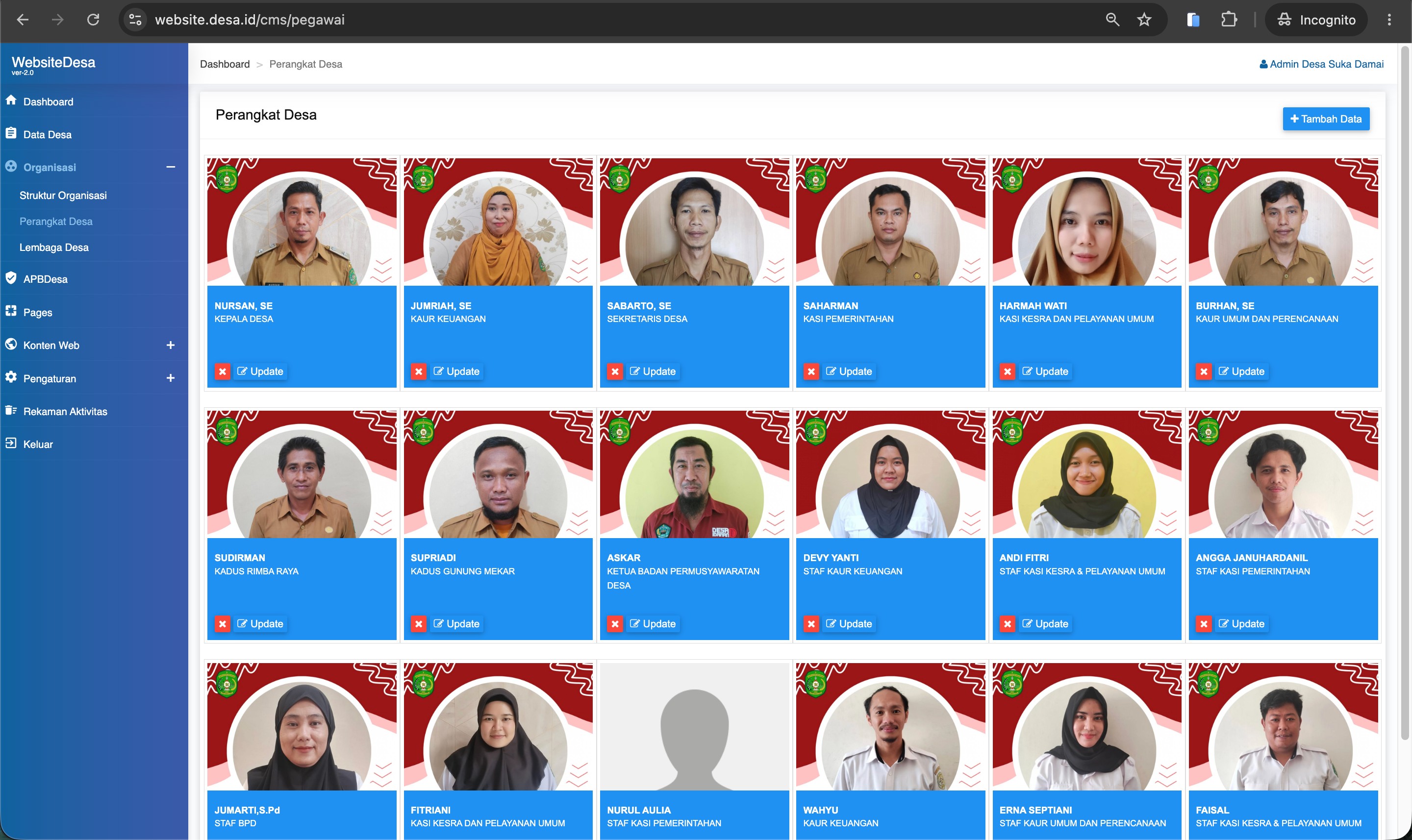Click the Dashboard home icon in sidebar

(11, 100)
